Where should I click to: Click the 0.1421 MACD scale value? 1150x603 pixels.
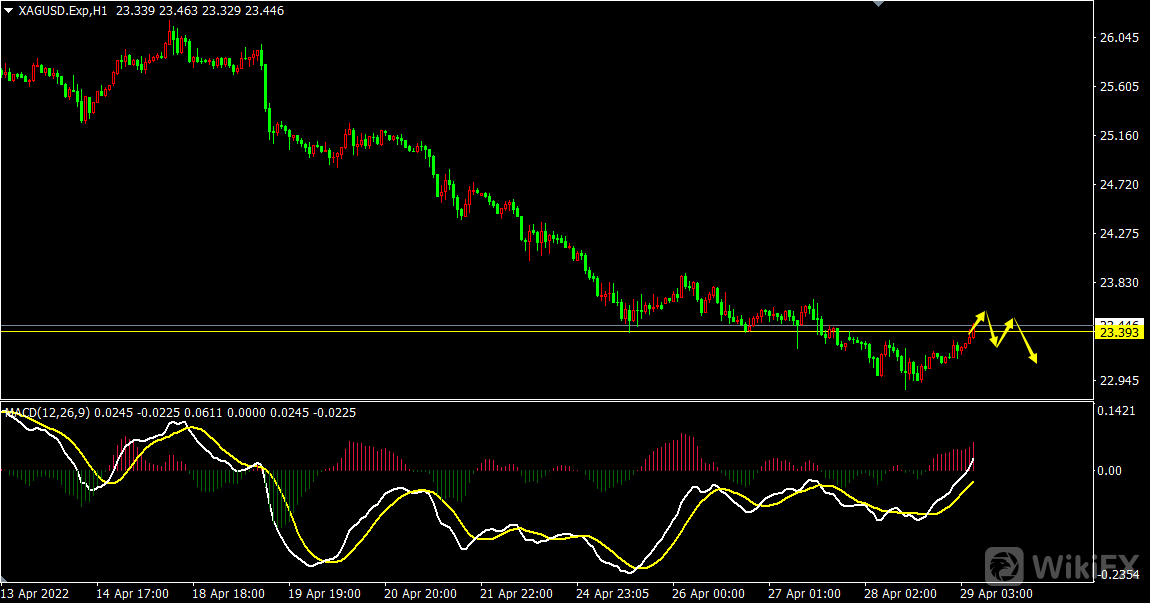(1116, 411)
